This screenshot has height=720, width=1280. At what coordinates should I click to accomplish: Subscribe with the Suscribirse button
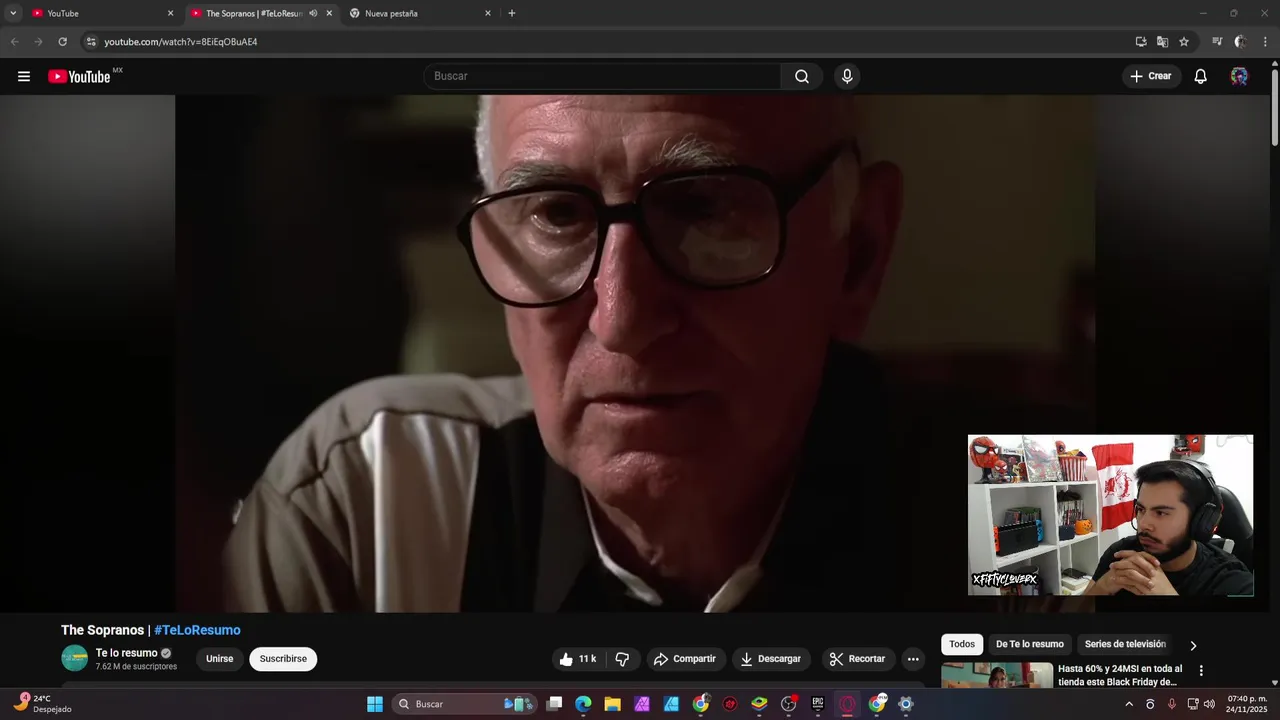click(283, 659)
